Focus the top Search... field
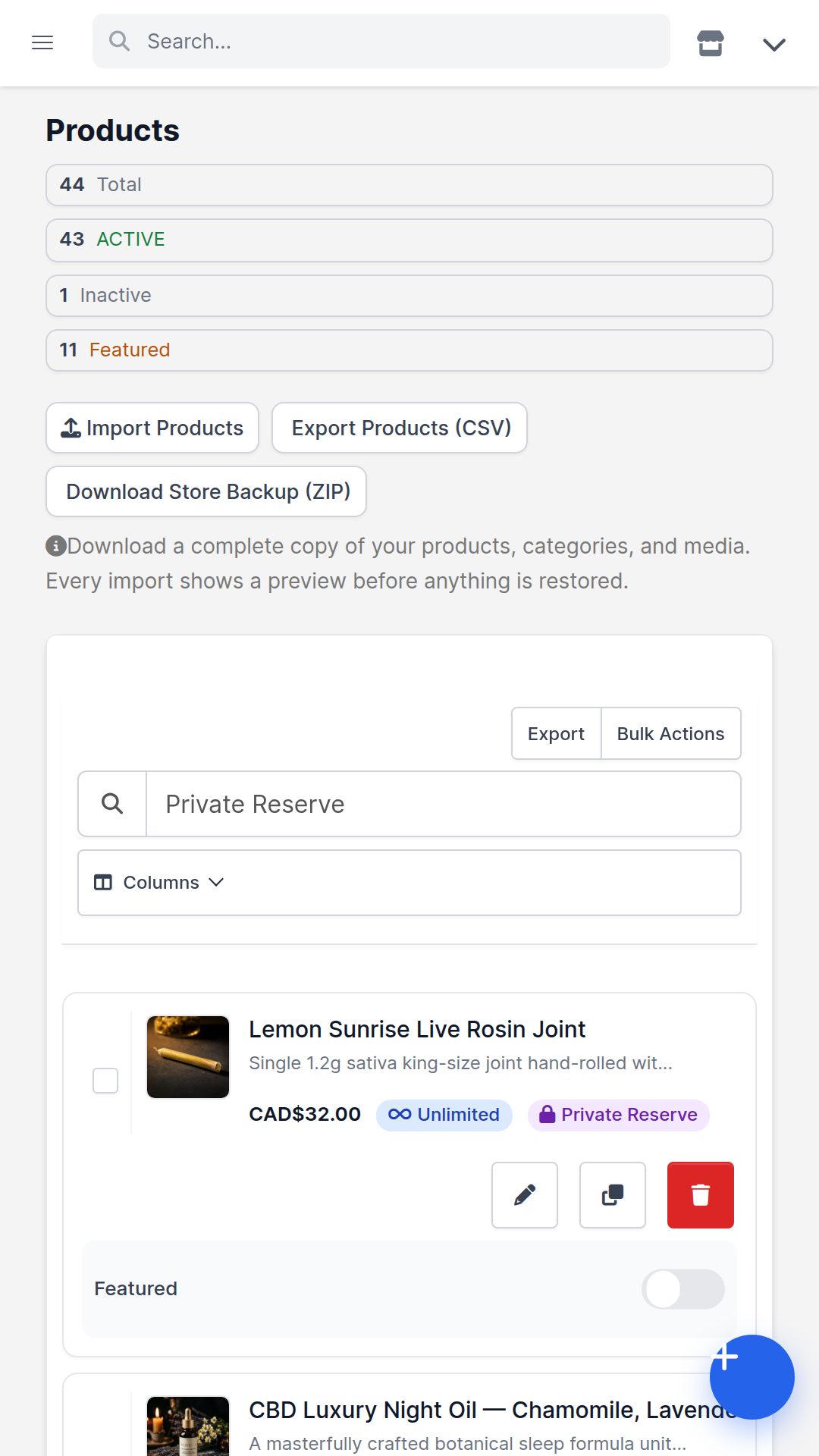 click(x=381, y=41)
